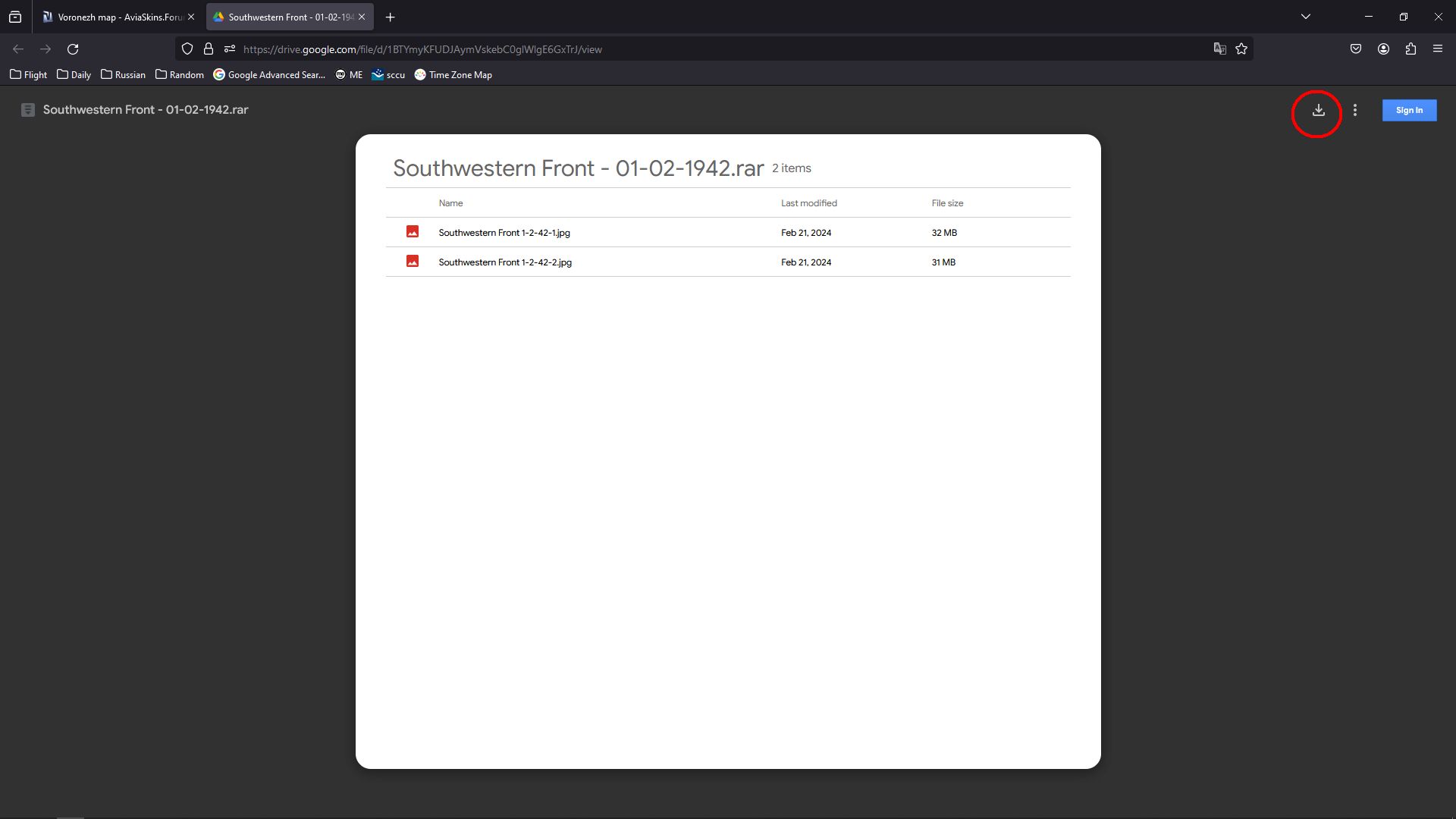Open the three-dot more actions menu
Image resolution: width=1456 pixels, height=819 pixels.
pyautogui.click(x=1355, y=111)
